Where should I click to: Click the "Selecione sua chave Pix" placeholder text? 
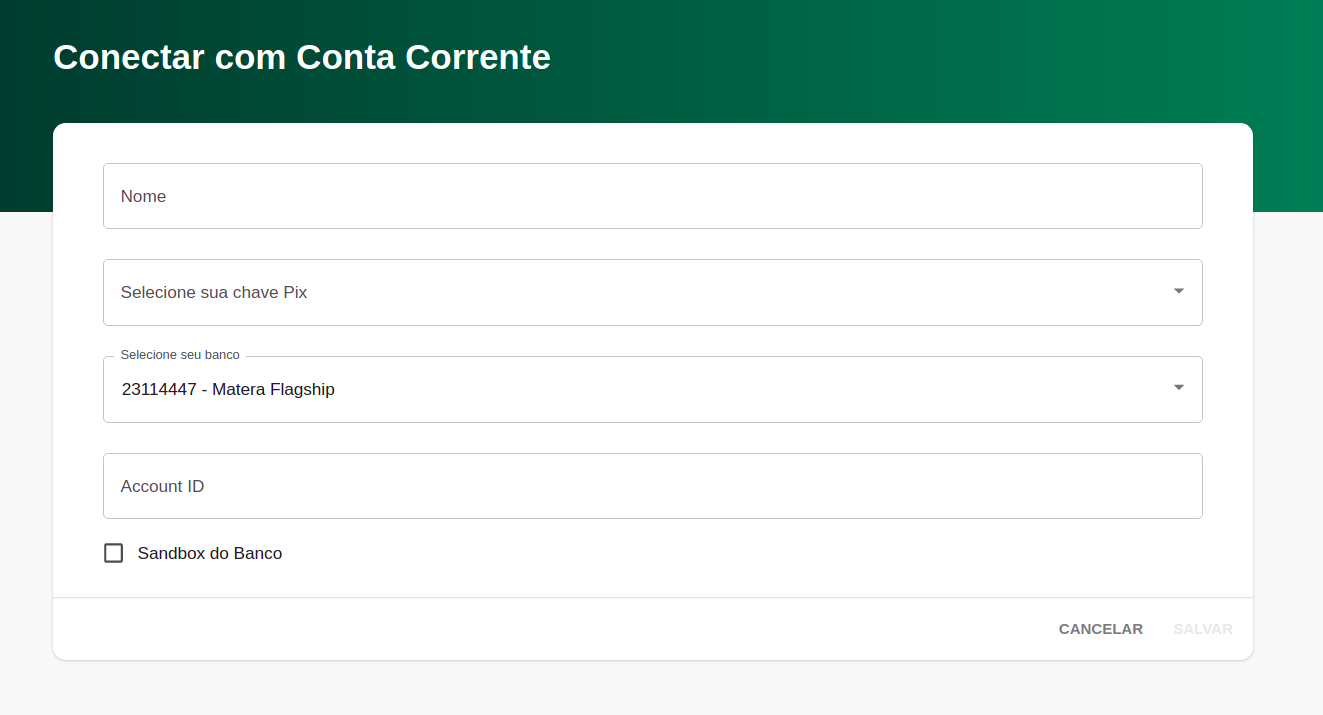click(213, 292)
